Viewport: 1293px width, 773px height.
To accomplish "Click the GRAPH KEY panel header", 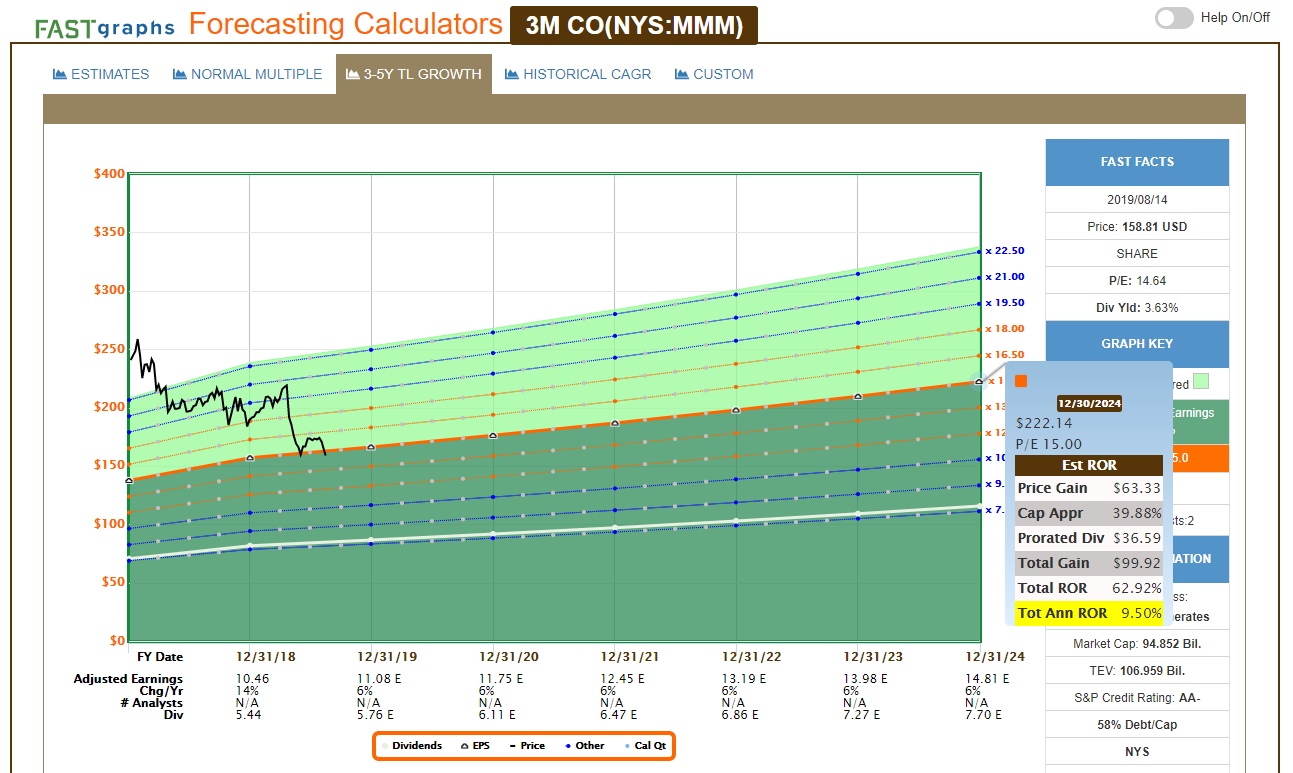I will (1137, 344).
